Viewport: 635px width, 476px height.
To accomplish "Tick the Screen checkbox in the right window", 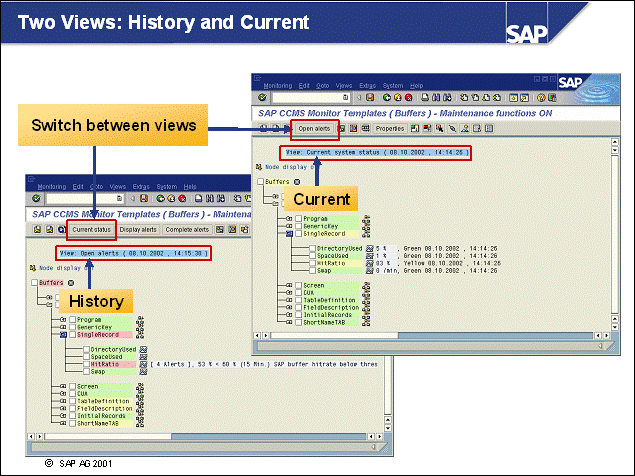I will coord(297,287).
